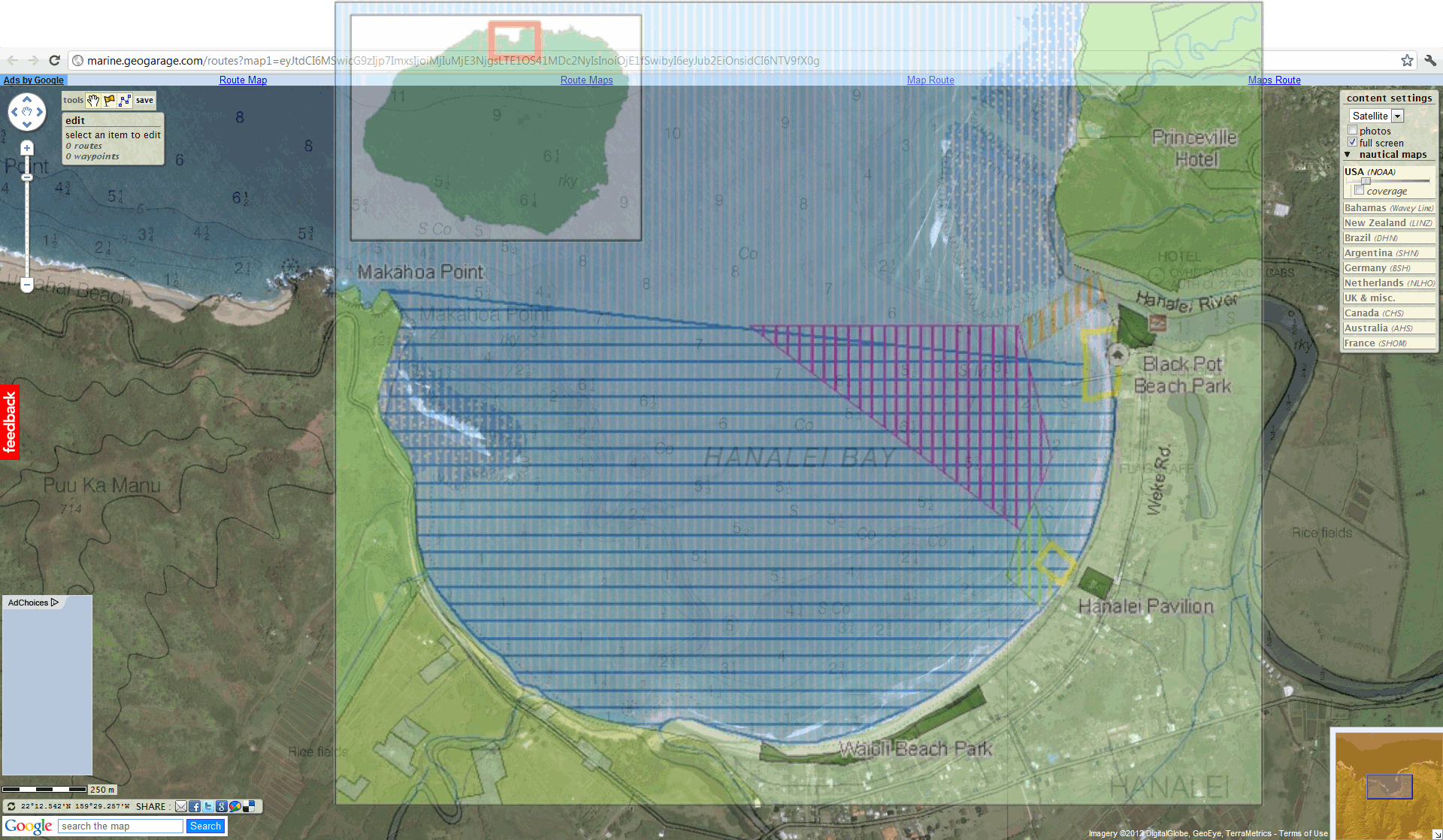Viewport: 1443px width, 840px height.
Task: Click the search the map field
Action: (x=120, y=826)
